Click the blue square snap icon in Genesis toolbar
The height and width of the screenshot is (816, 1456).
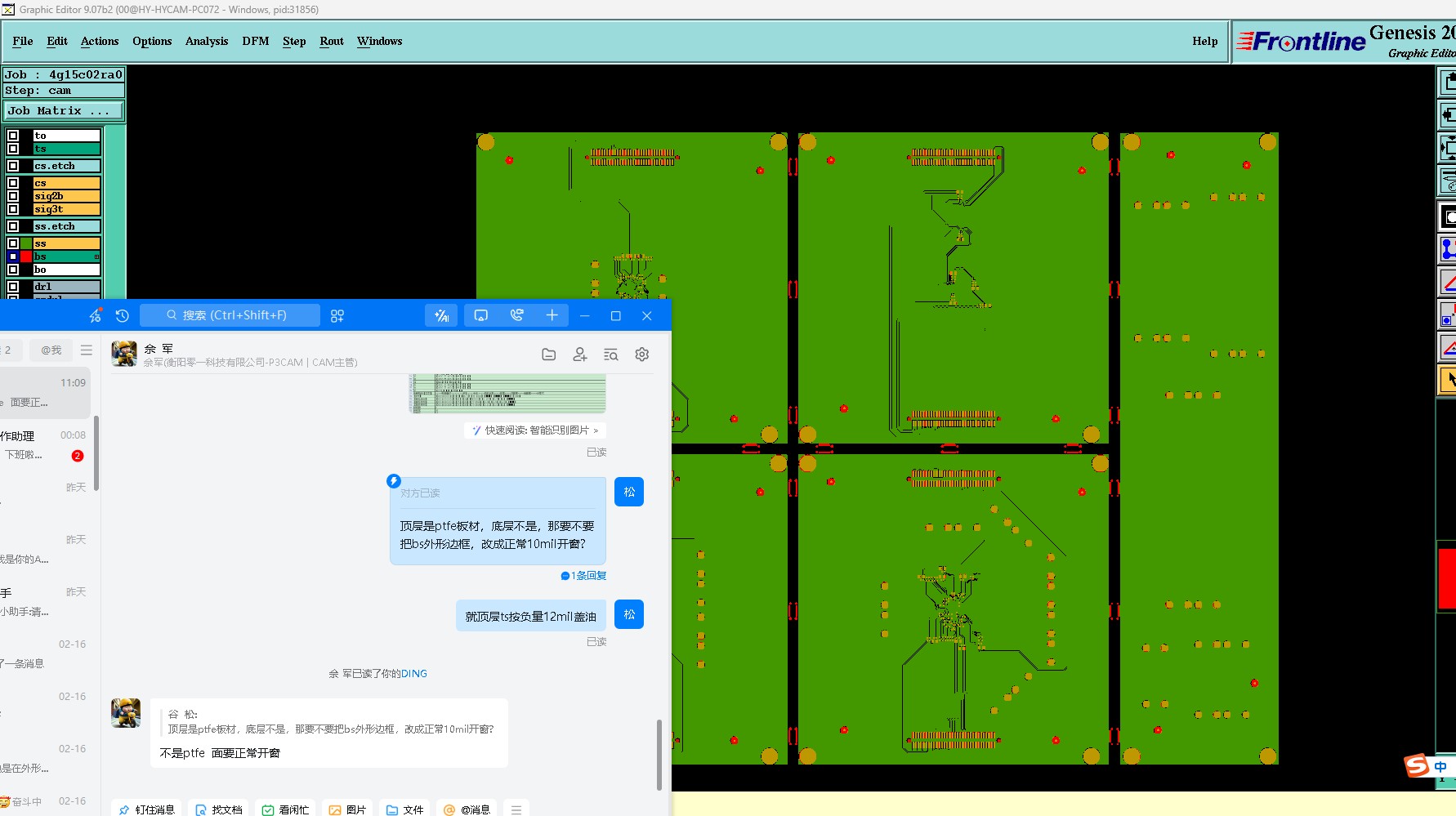click(x=1447, y=314)
